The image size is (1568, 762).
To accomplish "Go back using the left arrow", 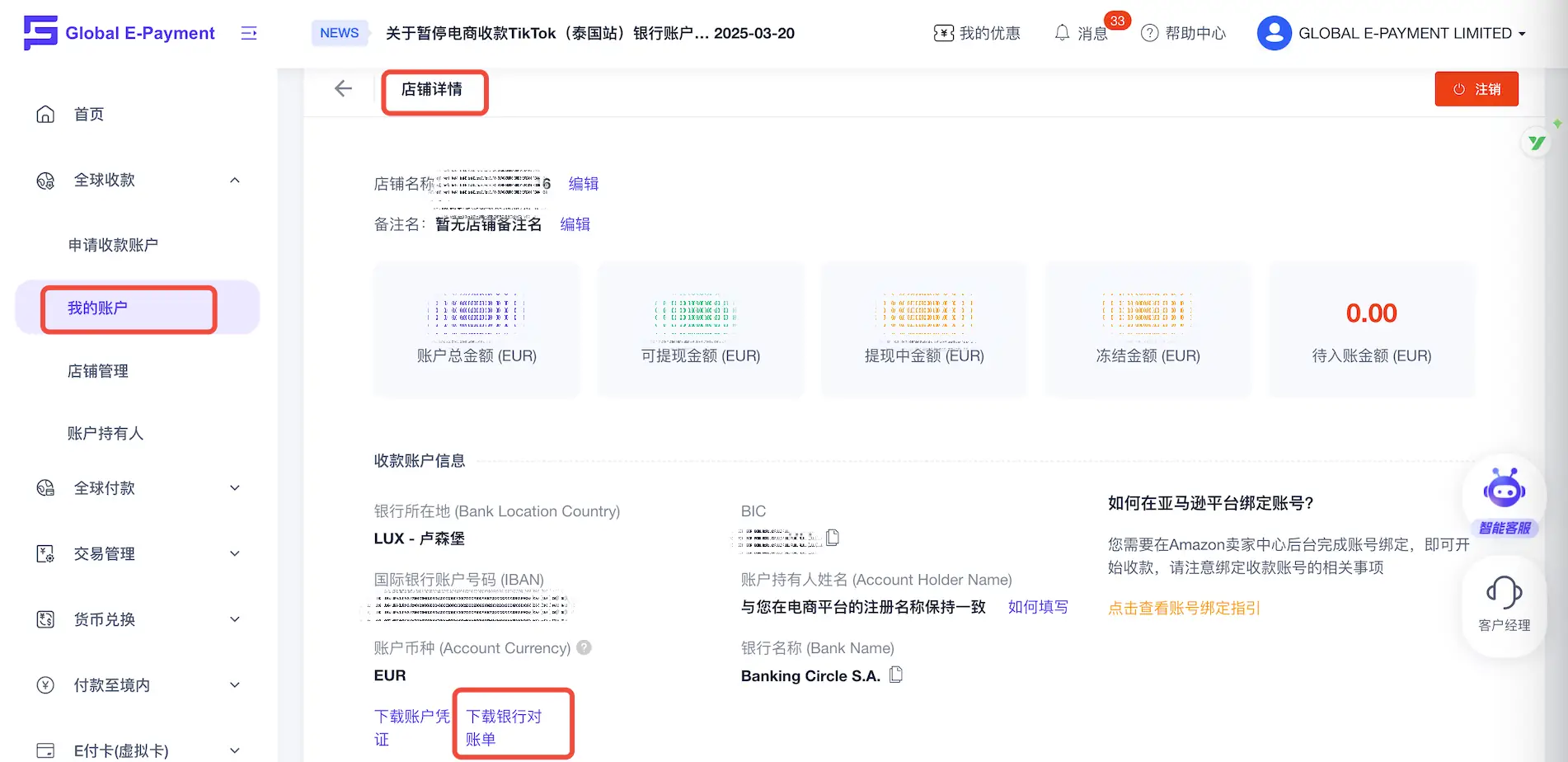I will (344, 89).
